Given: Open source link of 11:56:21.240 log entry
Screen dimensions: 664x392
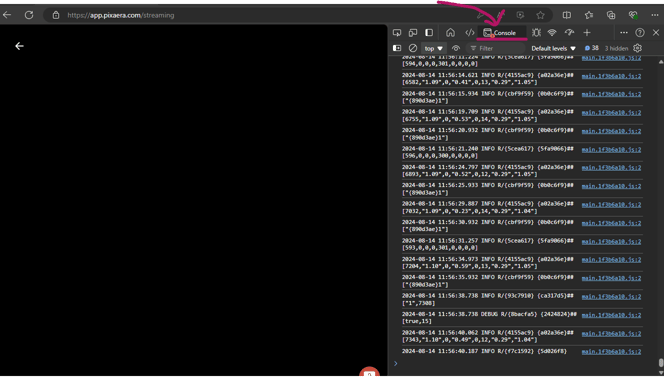Looking at the screenshot, I should coord(611,149).
